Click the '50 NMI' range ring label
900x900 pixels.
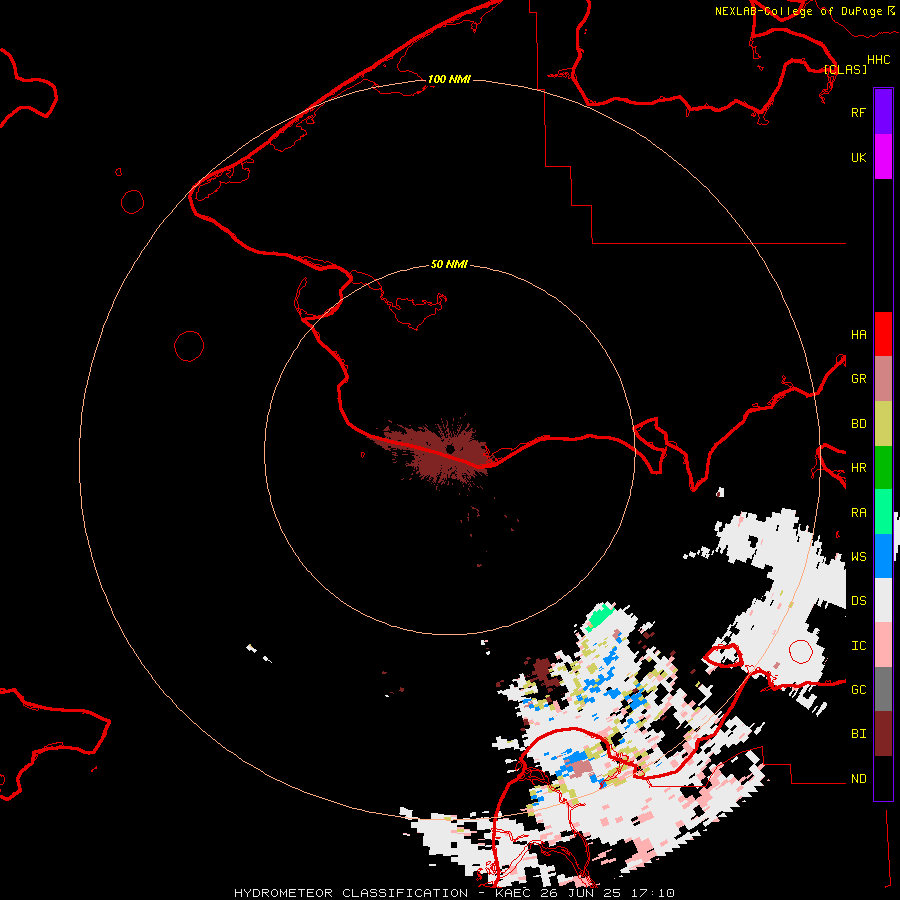[x=449, y=264]
